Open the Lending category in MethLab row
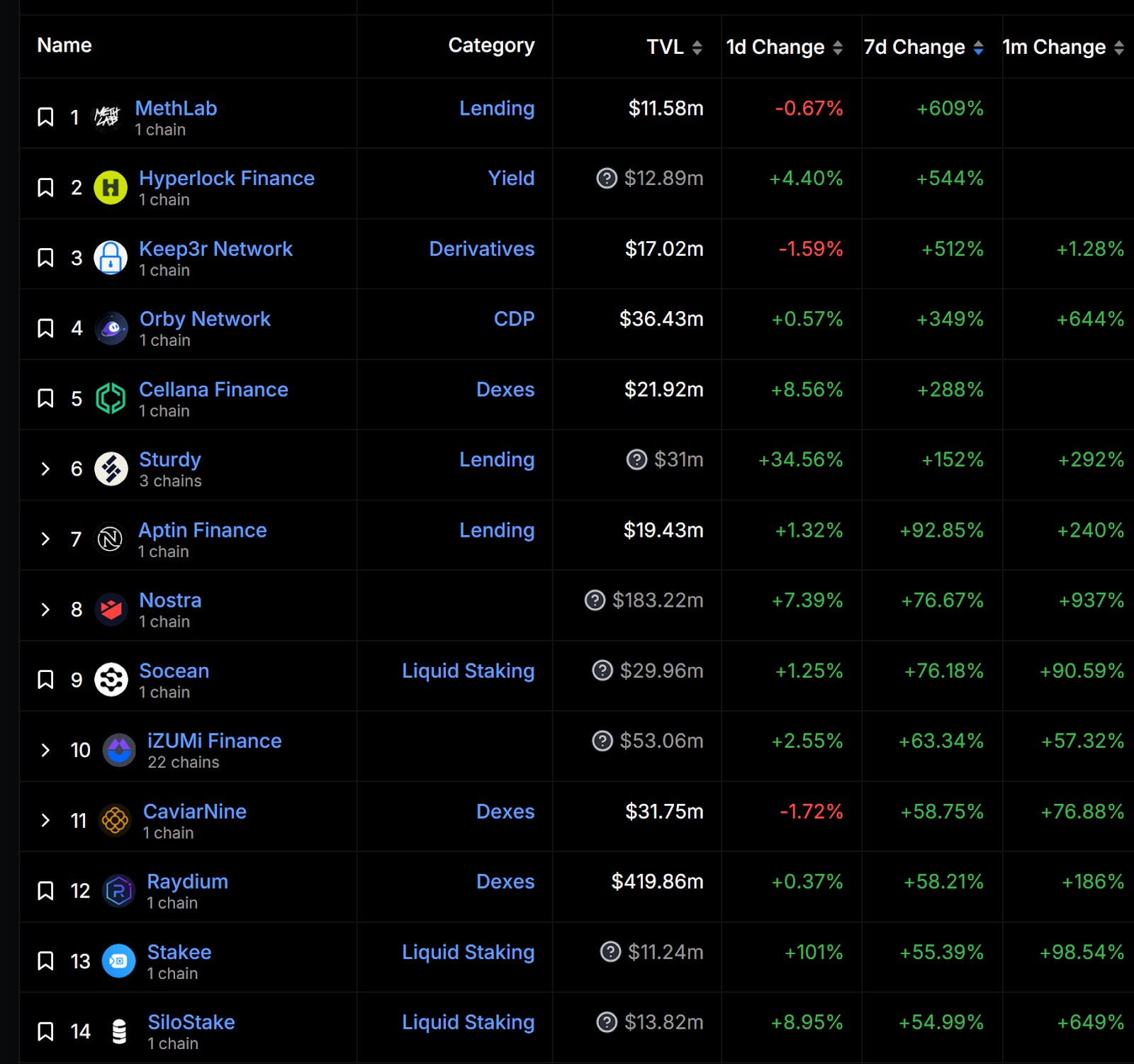The height and width of the screenshot is (1064, 1134). pyautogui.click(x=497, y=108)
